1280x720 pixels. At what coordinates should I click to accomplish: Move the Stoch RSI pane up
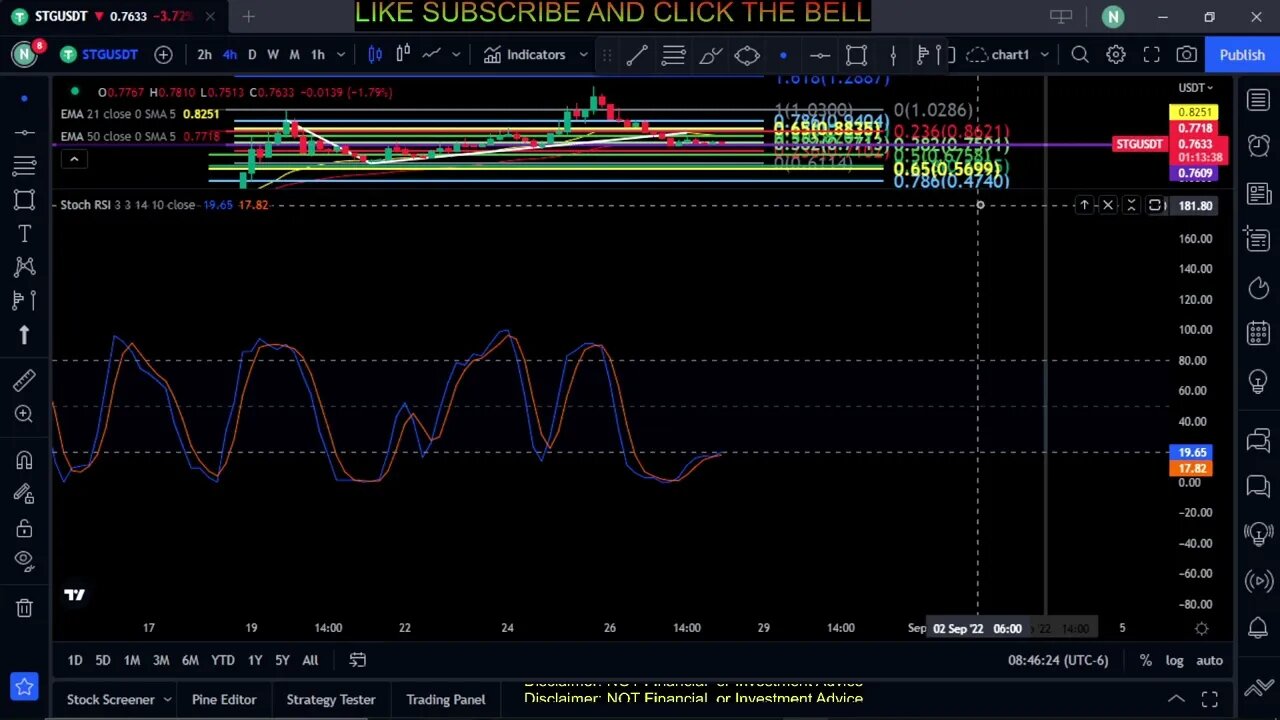(x=1084, y=205)
